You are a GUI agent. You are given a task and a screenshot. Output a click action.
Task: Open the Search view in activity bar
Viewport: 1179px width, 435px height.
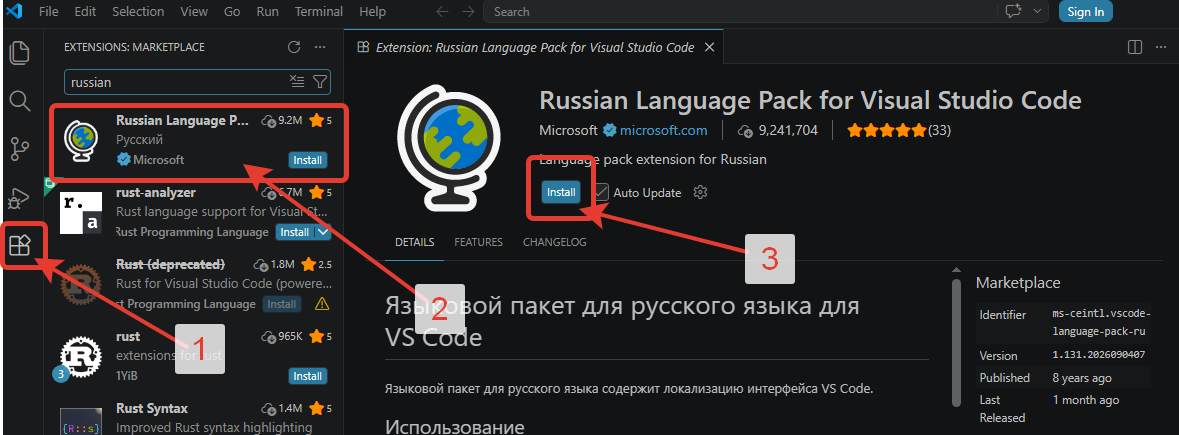click(20, 101)
